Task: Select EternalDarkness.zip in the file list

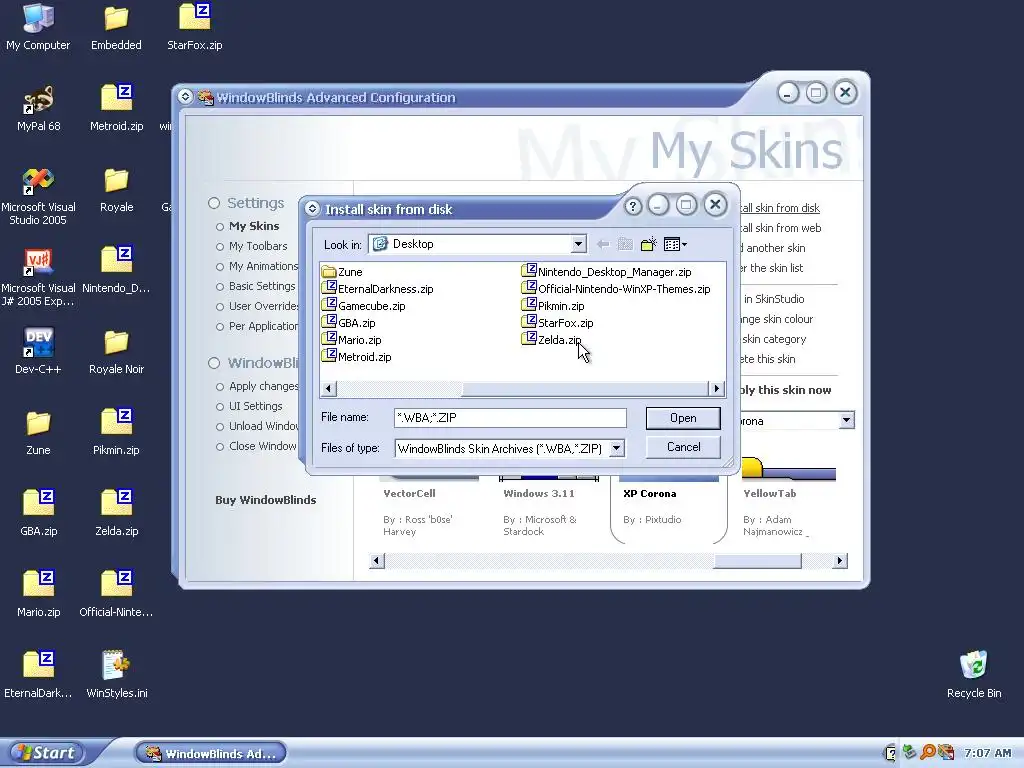Action: pyautogui.click(x=377, y=289)
